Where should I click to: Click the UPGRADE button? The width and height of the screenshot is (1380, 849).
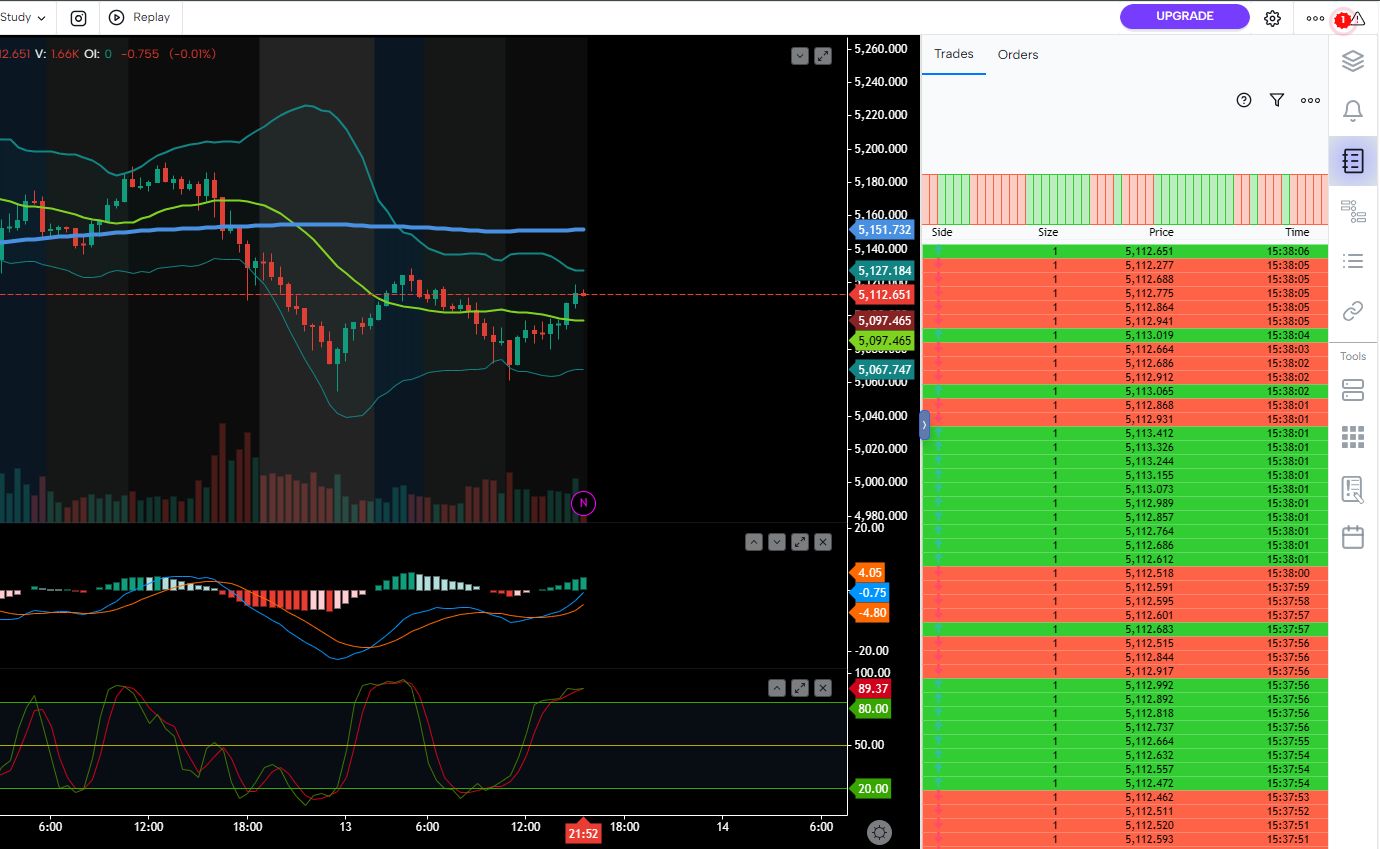[x=1184, y=16]
